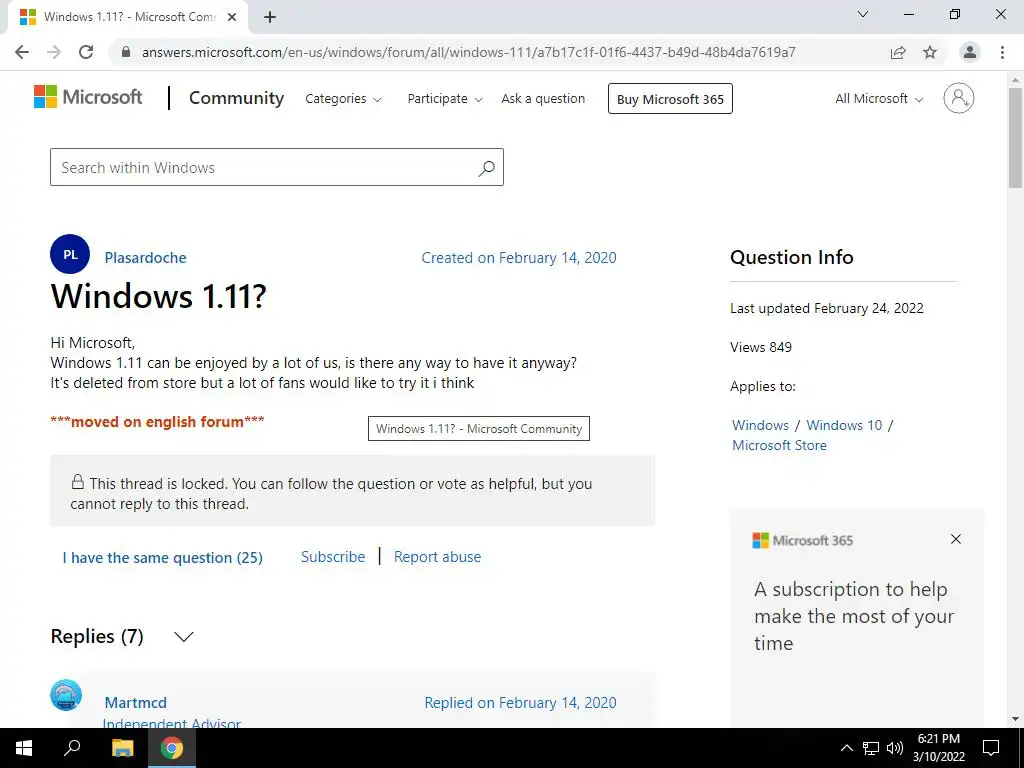Collapse the Replies (7) chevron
Screen dimensions: 1024x768
[184, 636]
